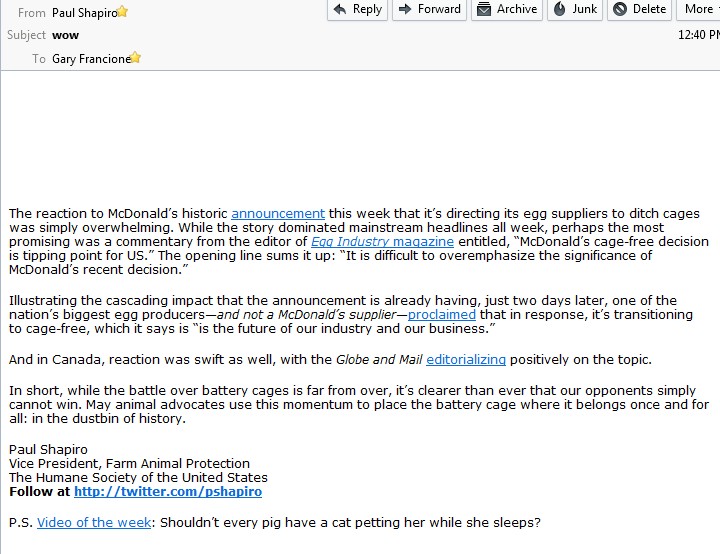
Task: Follow the 'proclaimed' hyperlink
Action: (441, 314)
